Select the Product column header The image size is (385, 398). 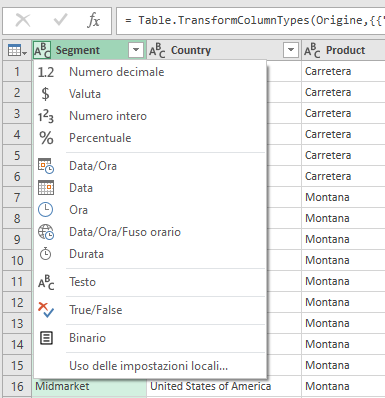(343, 50)
